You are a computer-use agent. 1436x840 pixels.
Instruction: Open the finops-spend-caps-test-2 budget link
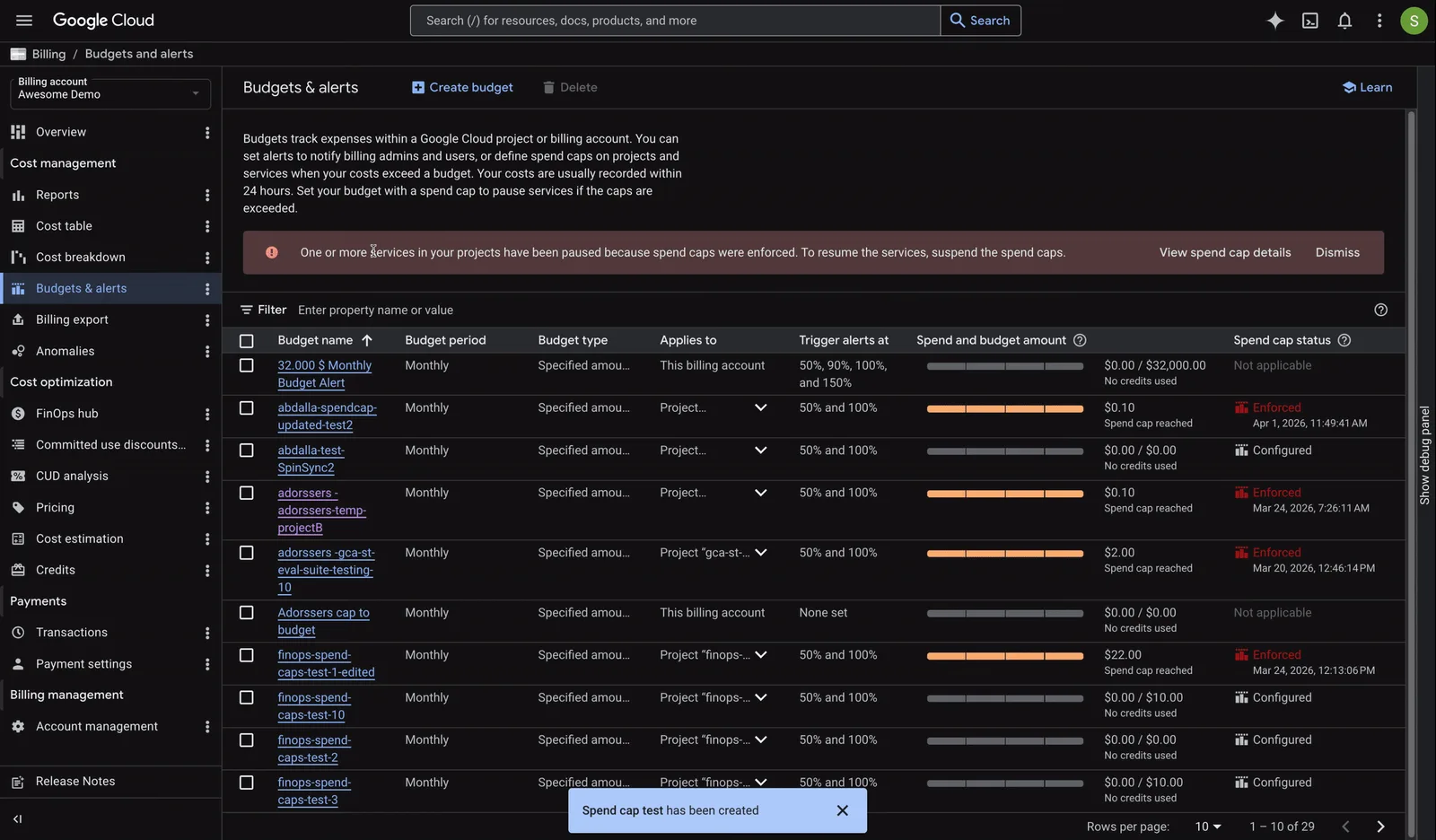314,748
